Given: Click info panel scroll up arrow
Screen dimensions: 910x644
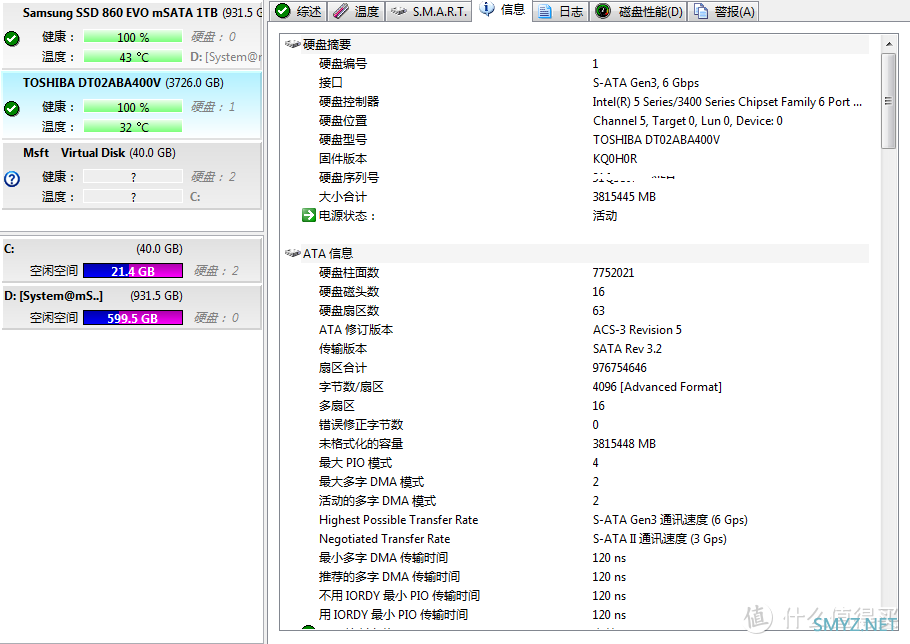Looking at the screenshot, I should 889,44.
